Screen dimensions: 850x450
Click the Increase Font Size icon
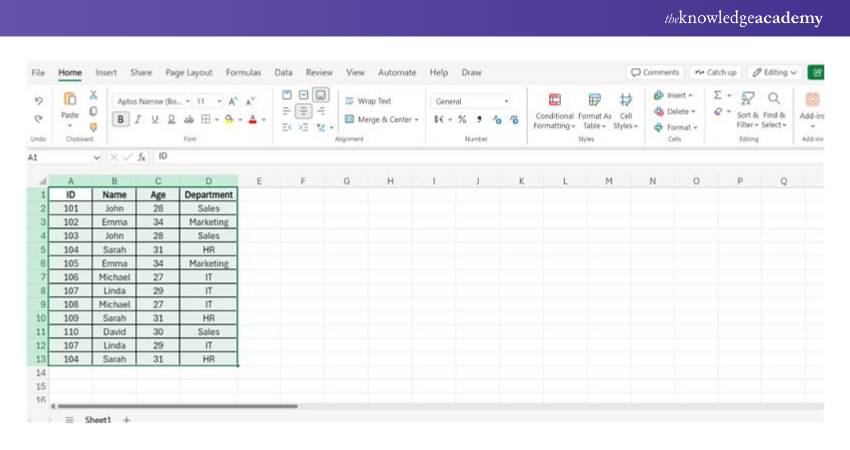point(233,101)
